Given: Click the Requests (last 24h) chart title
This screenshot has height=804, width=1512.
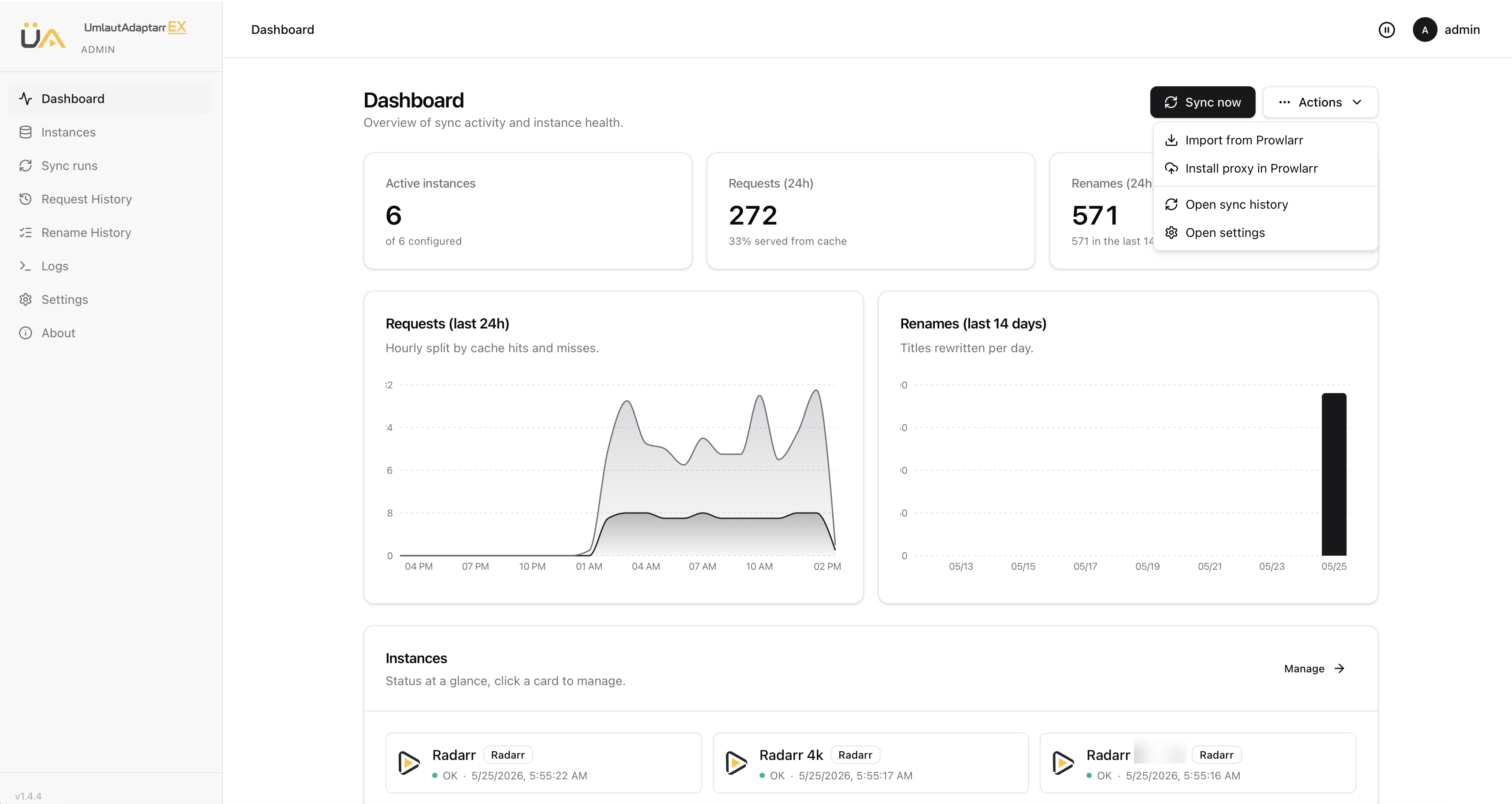Looking at the screenshot, I should 447,324.
